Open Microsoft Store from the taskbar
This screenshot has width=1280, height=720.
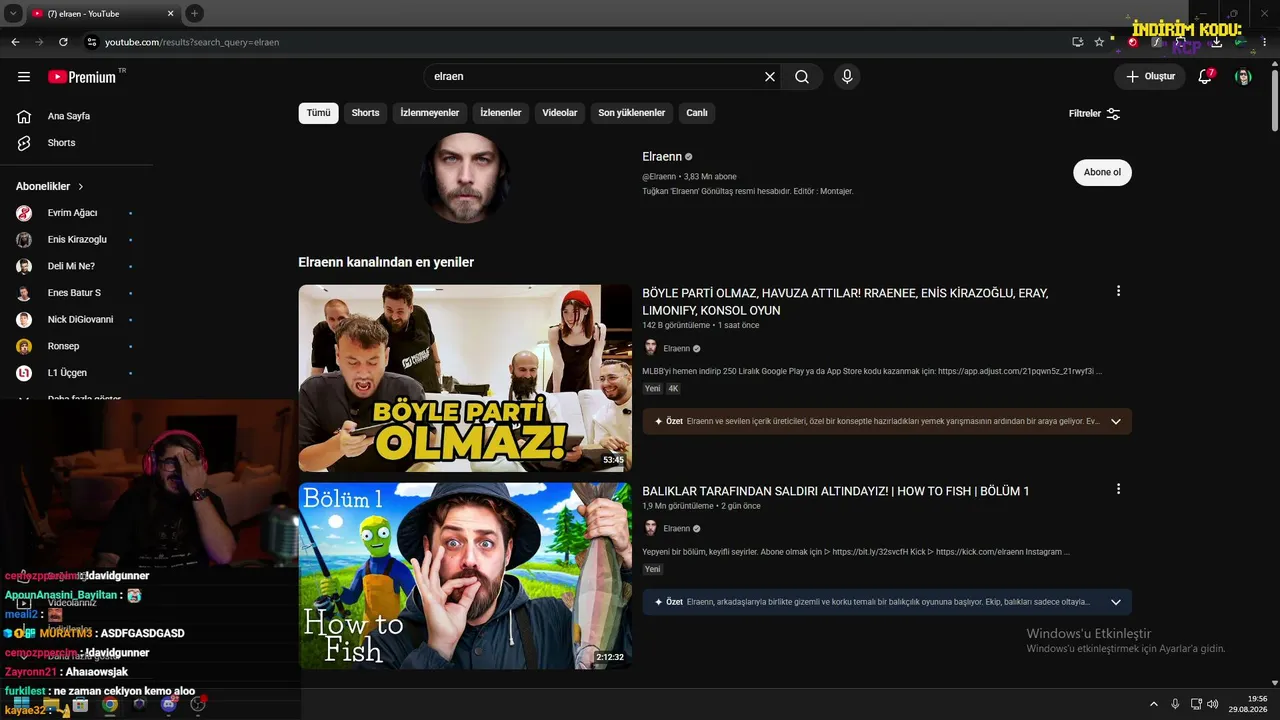click(x=80, y=705)
